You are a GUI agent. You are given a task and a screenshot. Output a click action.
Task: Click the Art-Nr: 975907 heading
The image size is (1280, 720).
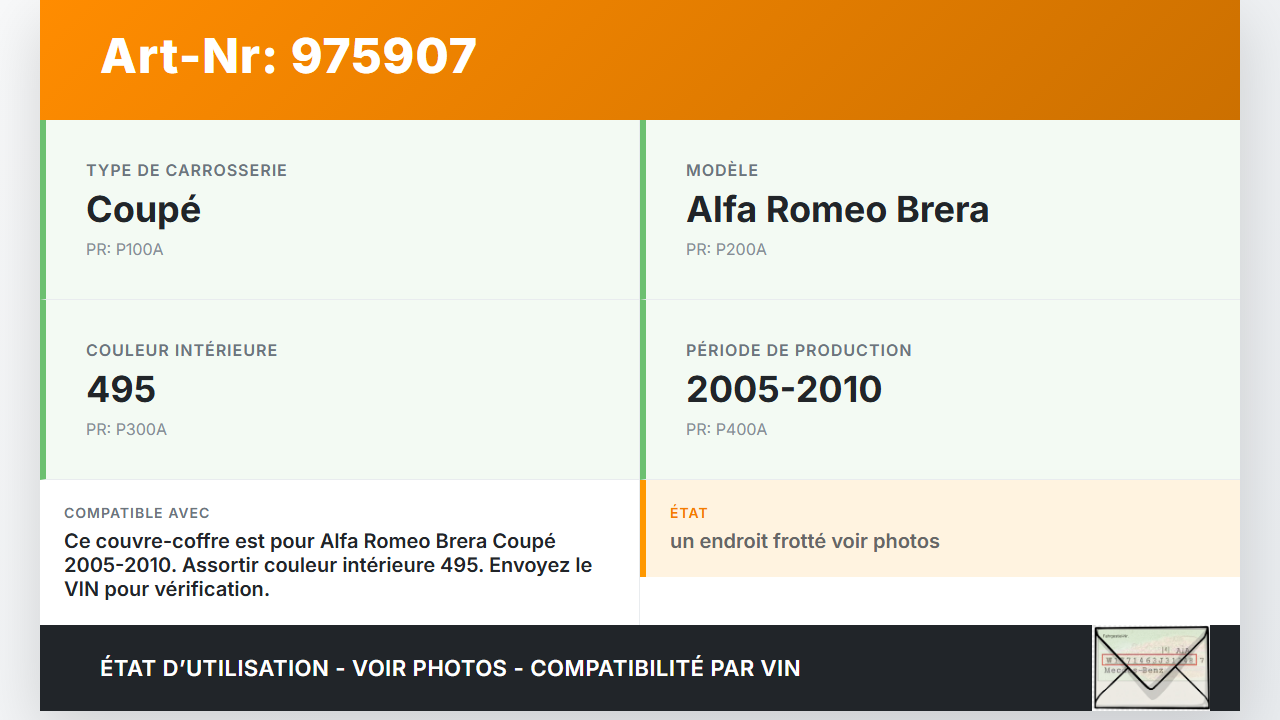point(288,56)
